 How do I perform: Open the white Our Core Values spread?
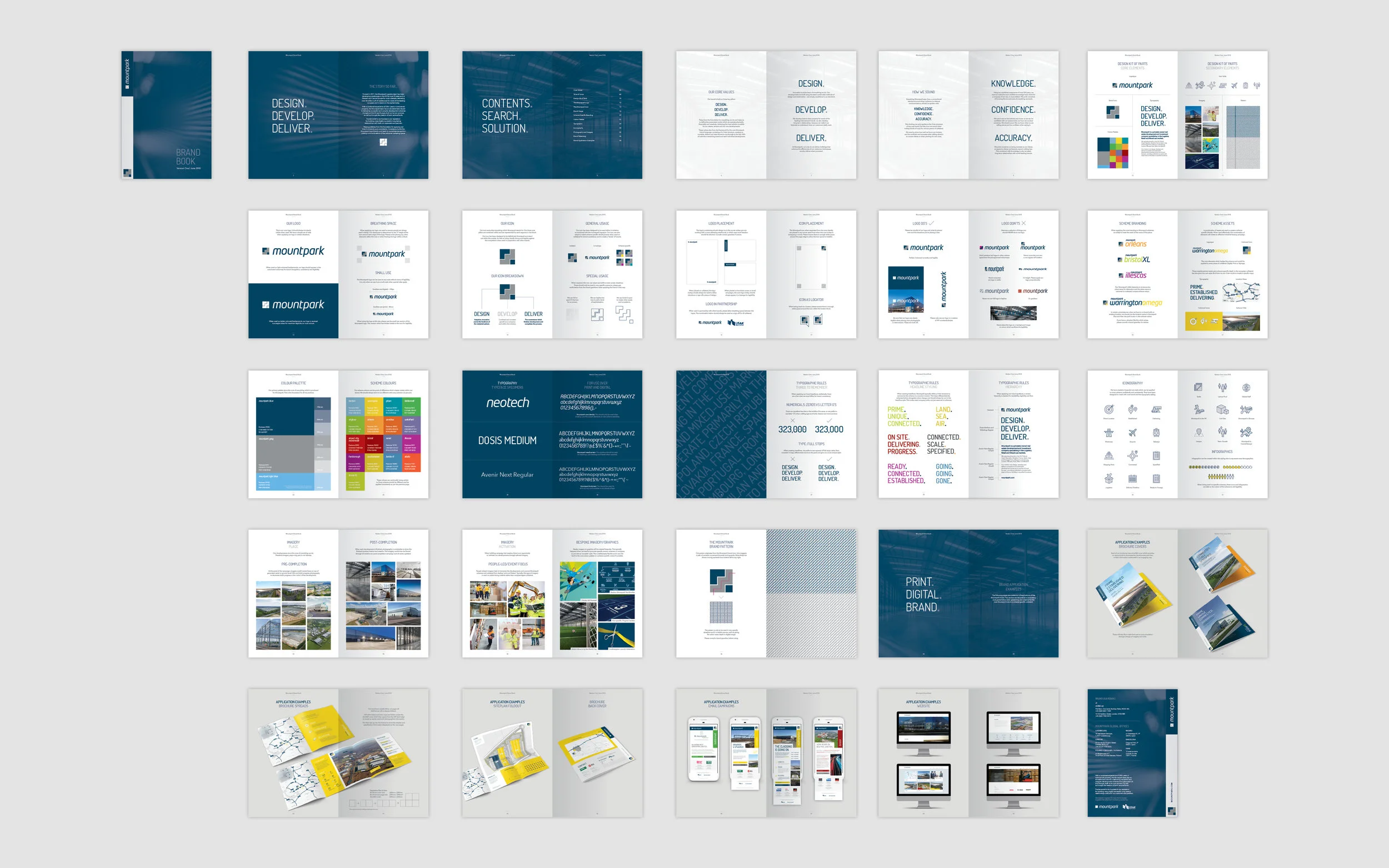(766, 115)
